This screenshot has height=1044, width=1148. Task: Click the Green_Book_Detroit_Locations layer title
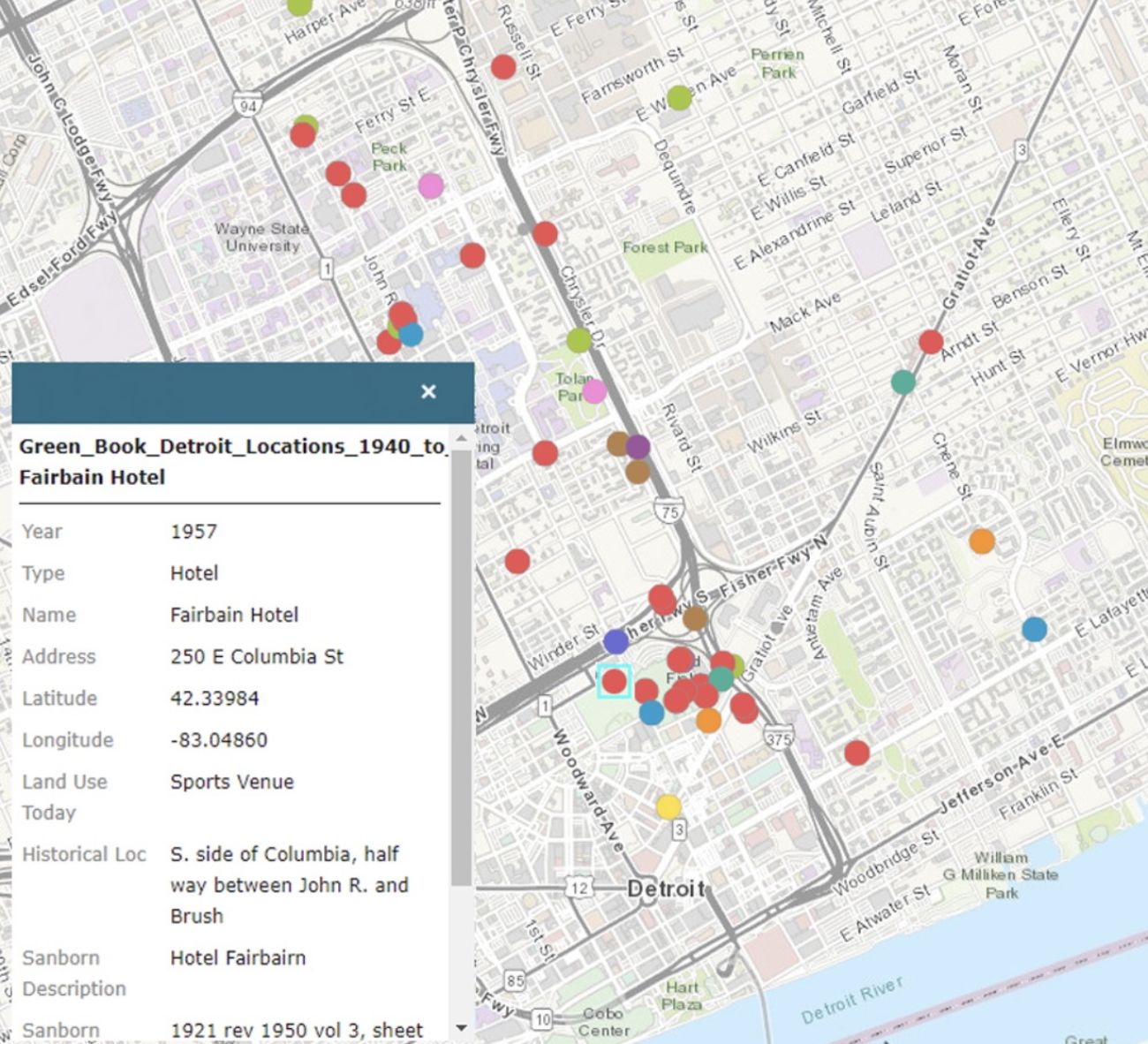tap(232, 446)
